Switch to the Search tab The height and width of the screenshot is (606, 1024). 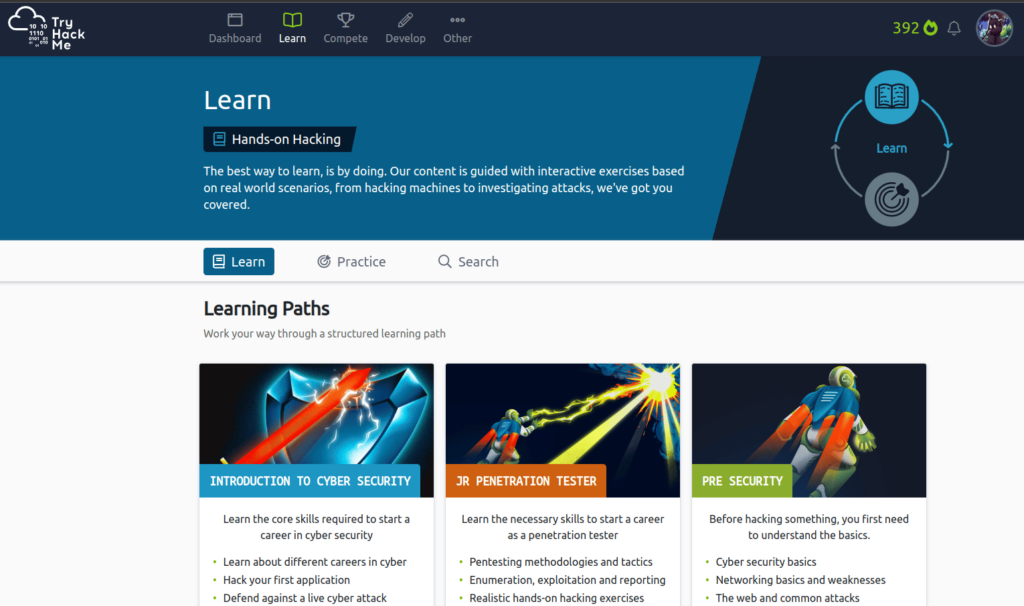[468, 262]
